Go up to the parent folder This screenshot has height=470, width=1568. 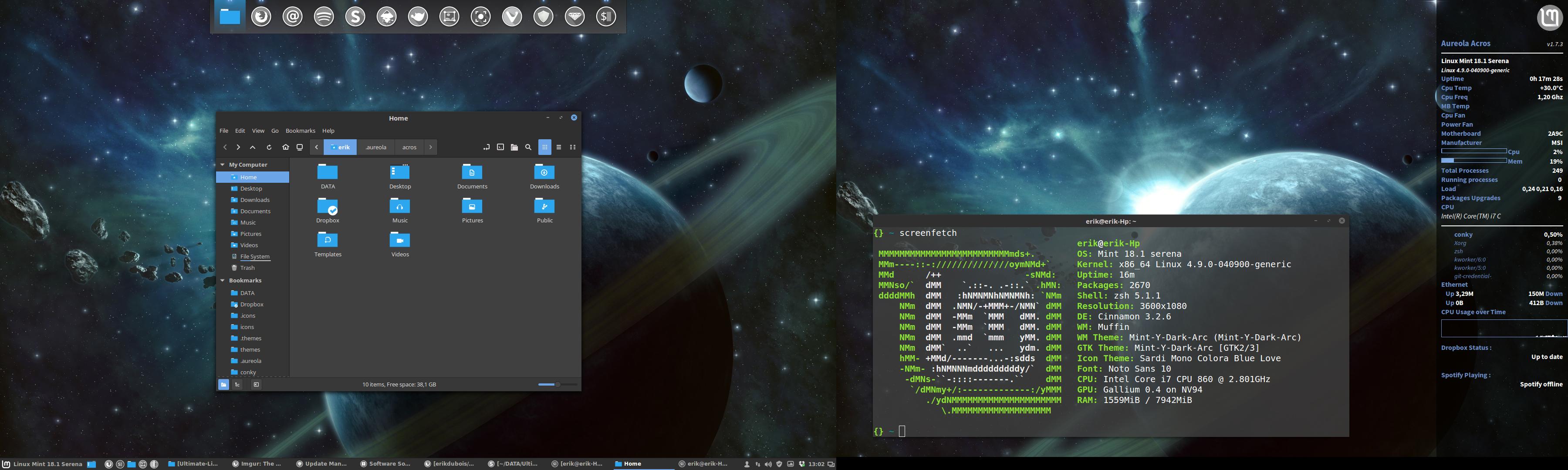click(253, 147)
